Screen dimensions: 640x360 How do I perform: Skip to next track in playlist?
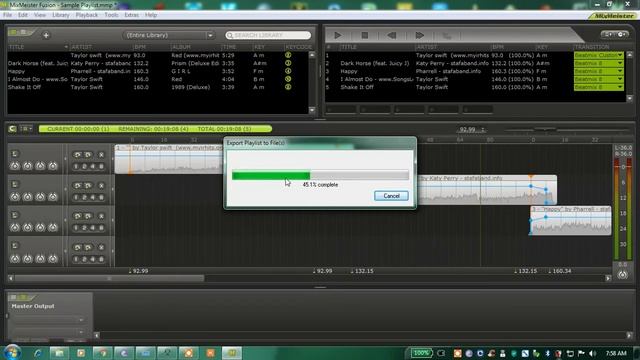419,36
